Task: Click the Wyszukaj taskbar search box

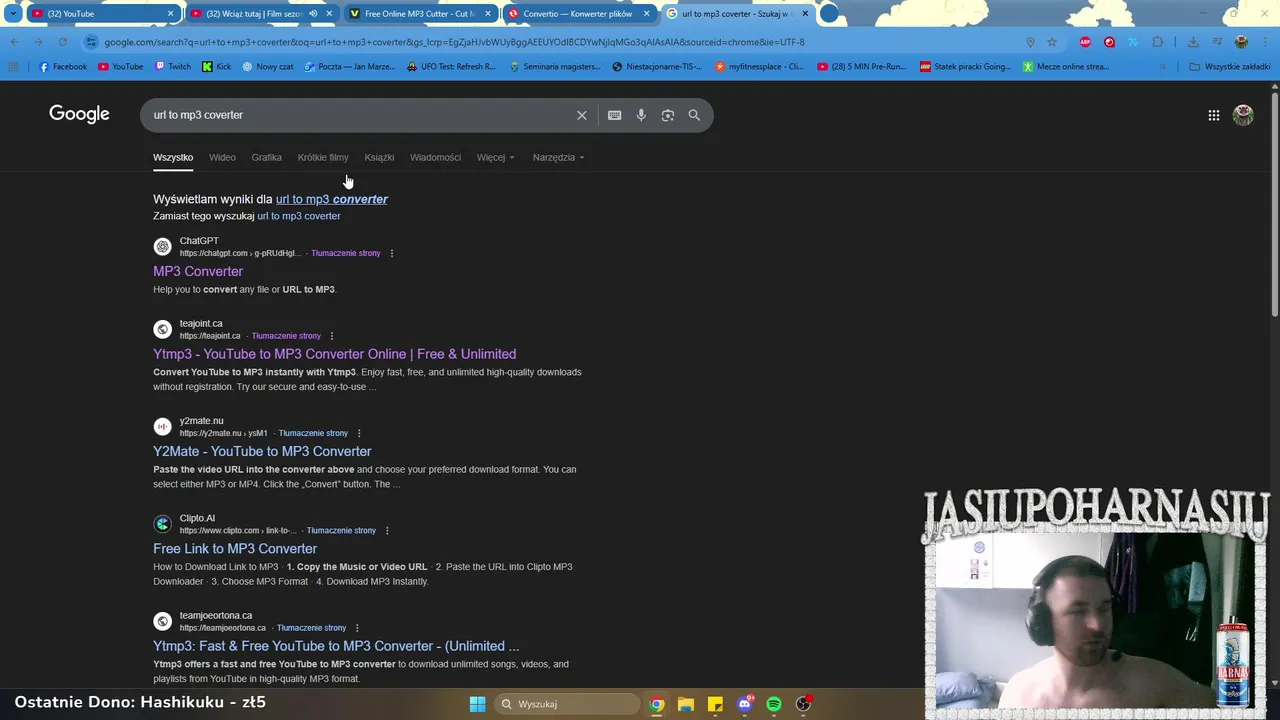Action: 567,704
